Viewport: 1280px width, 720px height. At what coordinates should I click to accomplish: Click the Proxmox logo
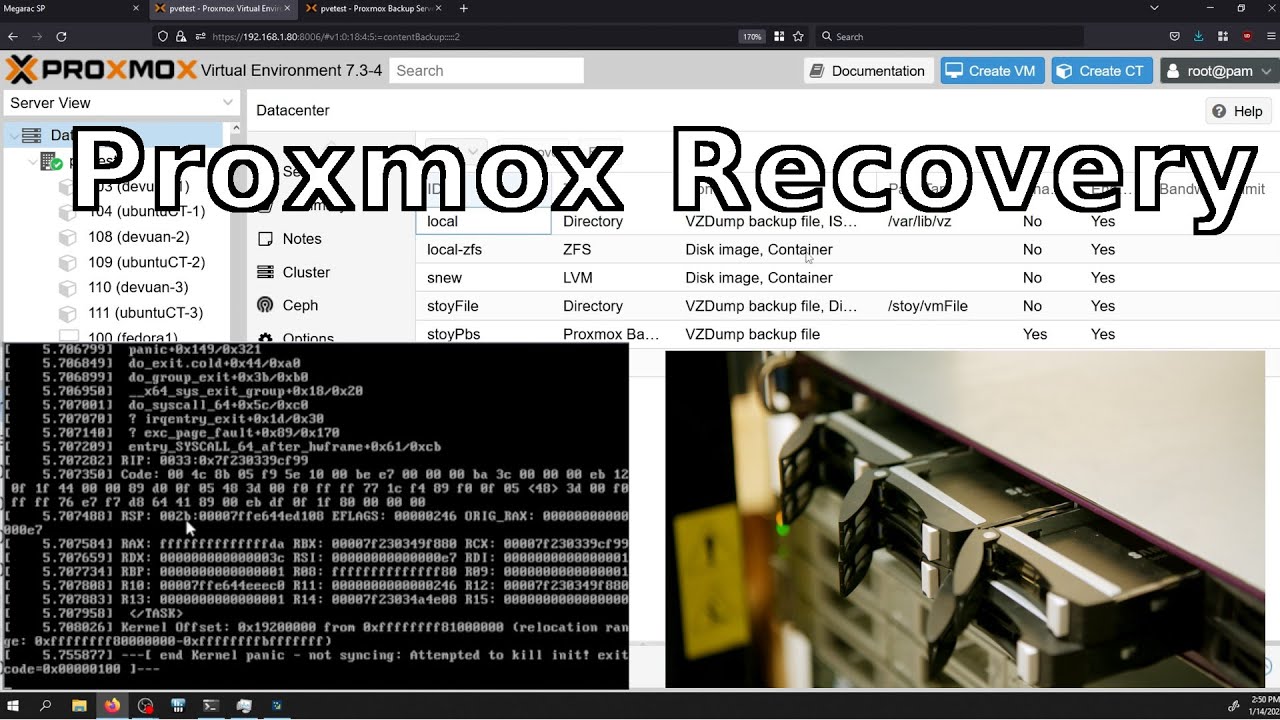101,70
